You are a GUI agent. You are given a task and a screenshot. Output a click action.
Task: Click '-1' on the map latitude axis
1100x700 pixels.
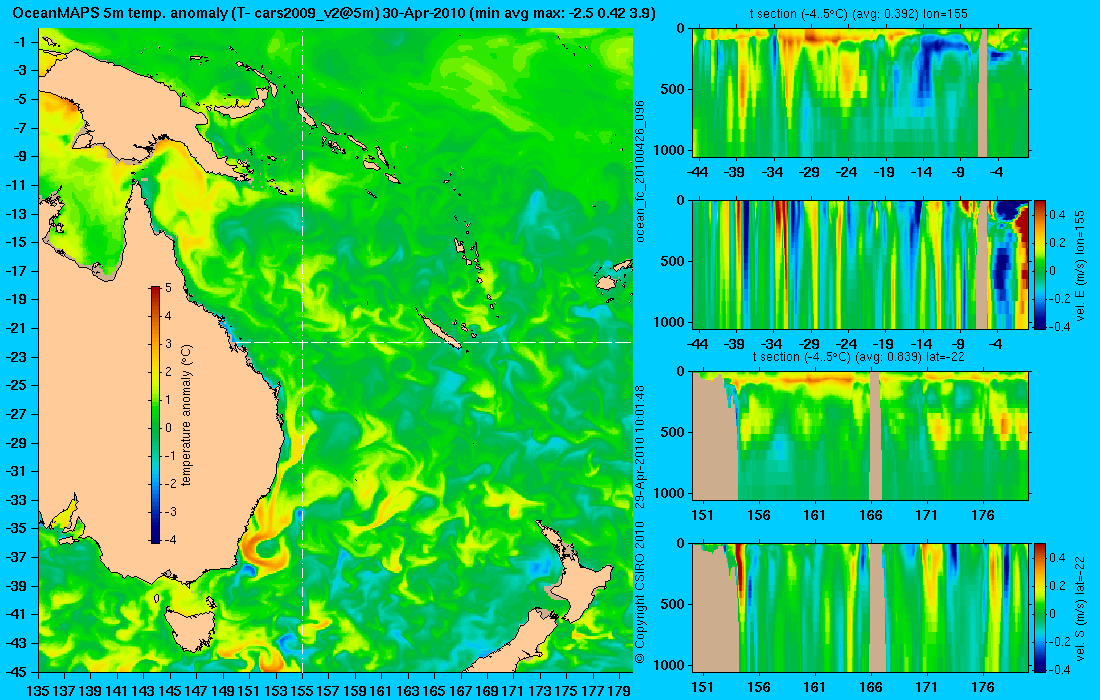point(19,41)
